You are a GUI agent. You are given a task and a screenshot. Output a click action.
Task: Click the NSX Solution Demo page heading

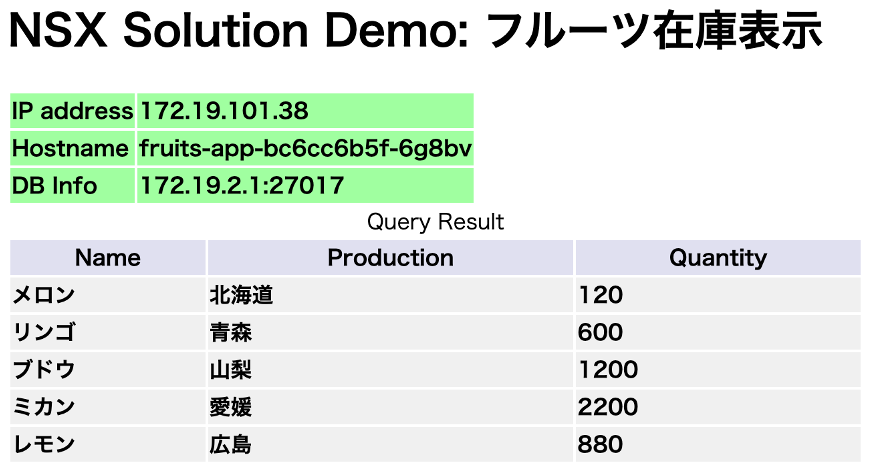pos(415,33)
